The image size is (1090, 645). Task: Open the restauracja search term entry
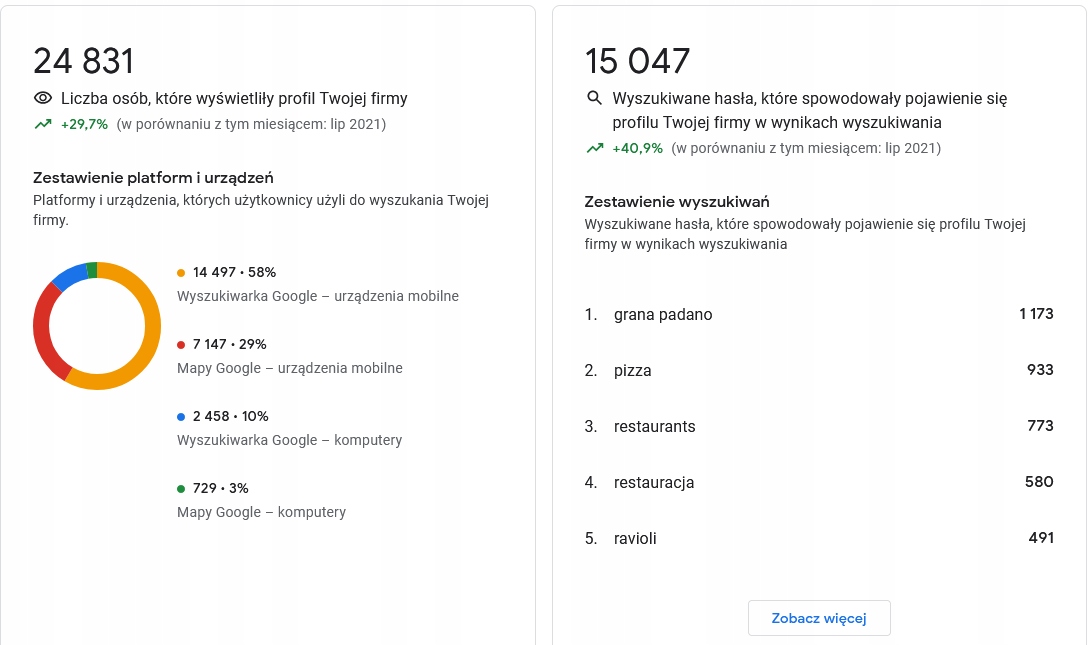pos(653,482)
